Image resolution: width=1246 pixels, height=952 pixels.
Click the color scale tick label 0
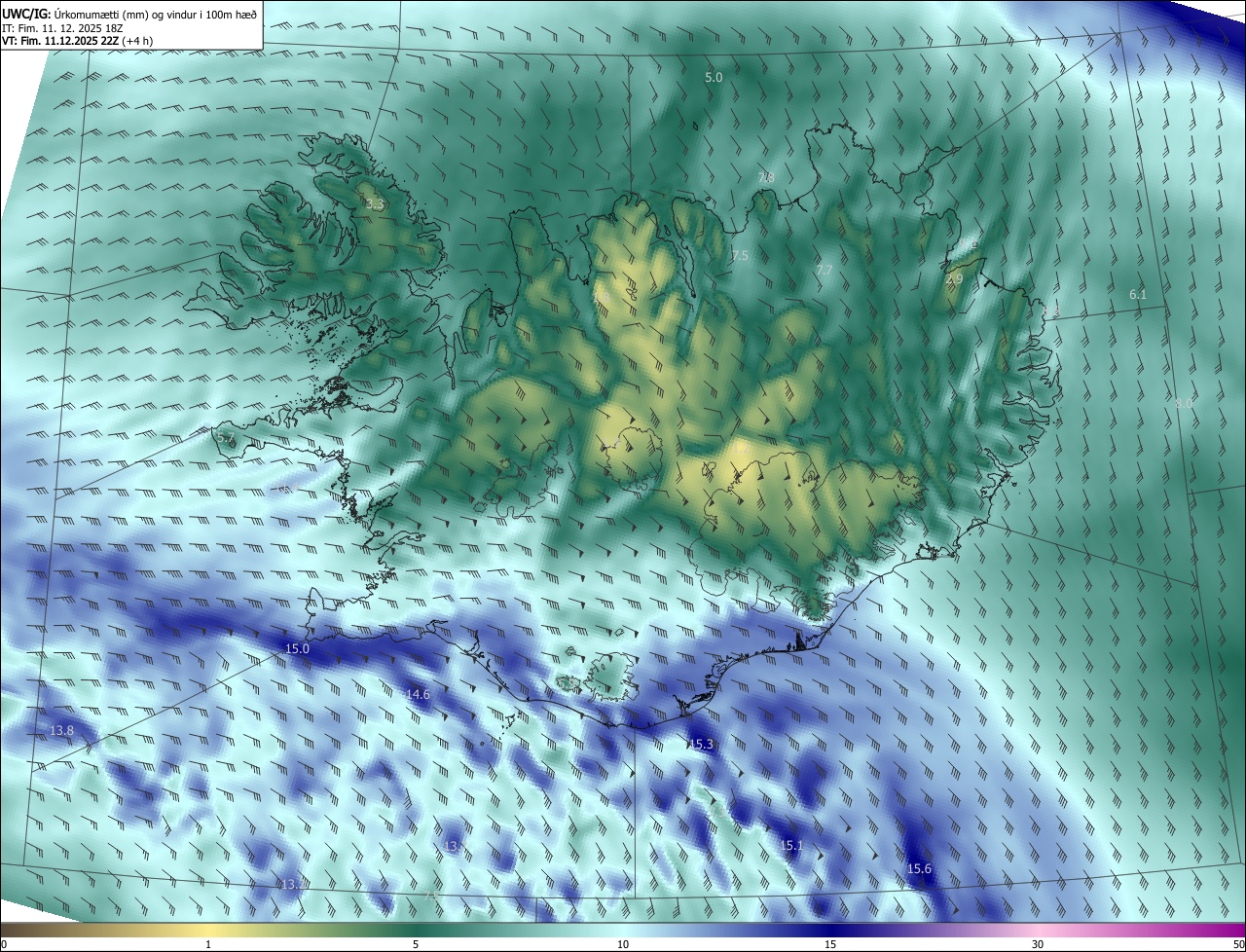(x=4, y=944)
